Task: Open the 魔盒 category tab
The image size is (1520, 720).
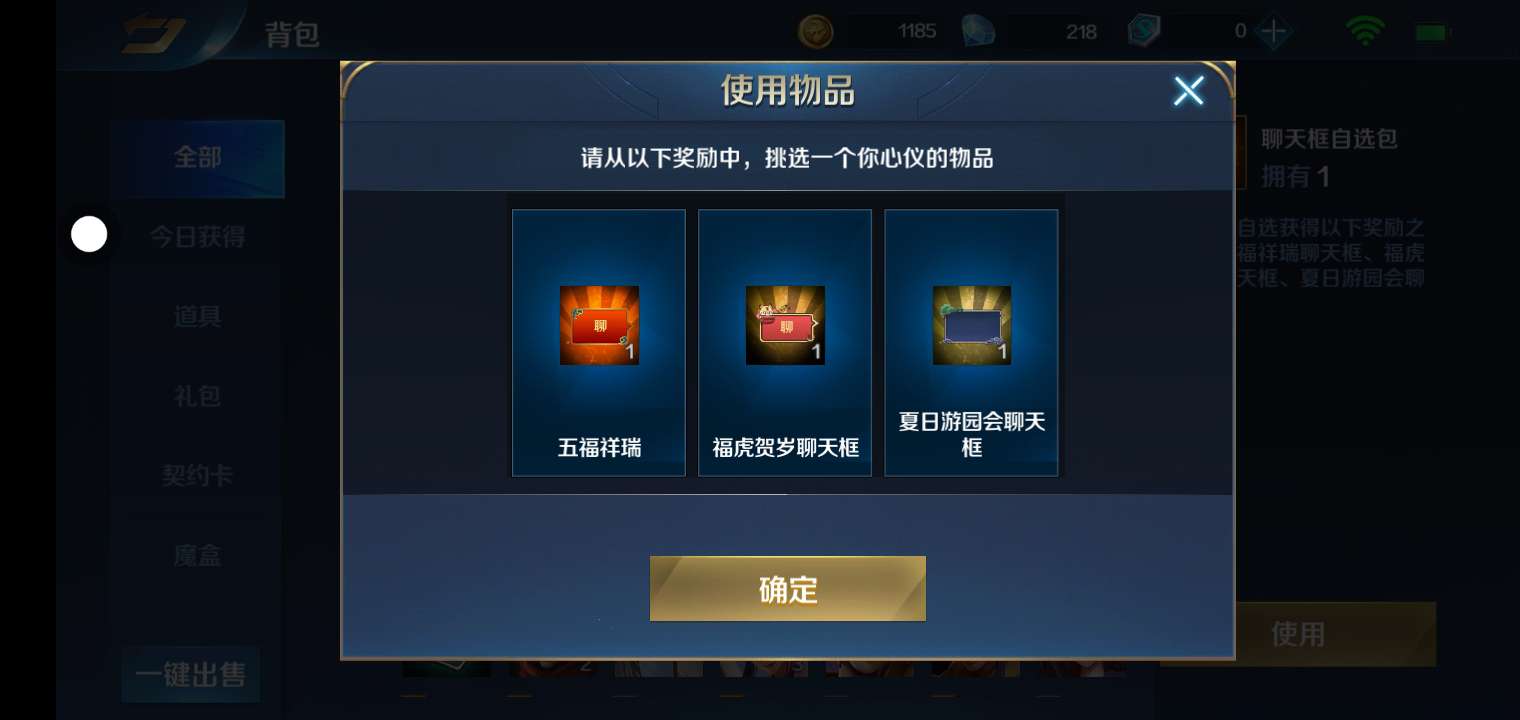Action: [x=198, y=555]
